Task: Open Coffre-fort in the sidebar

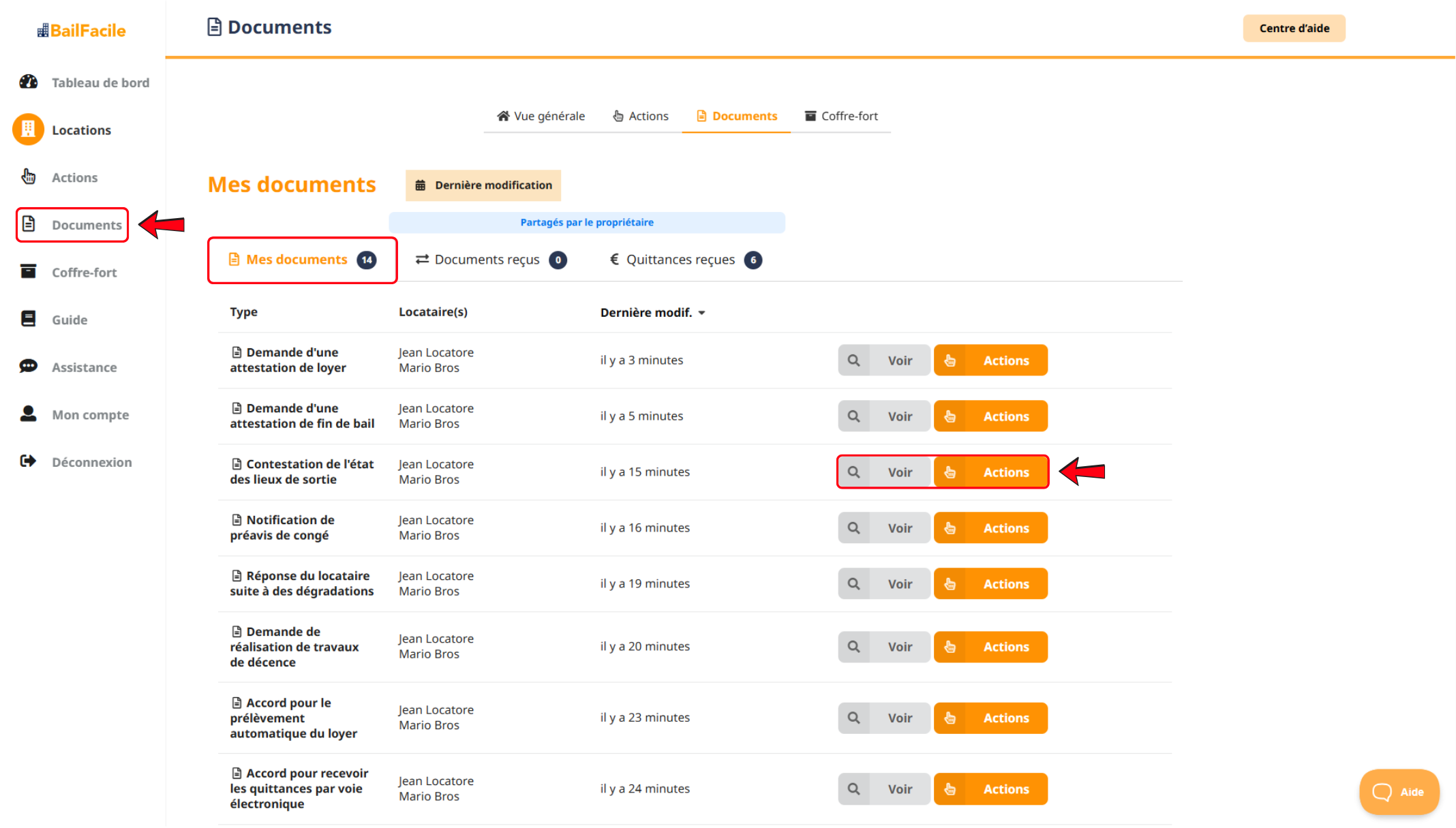Action: [x=84, y=272]
